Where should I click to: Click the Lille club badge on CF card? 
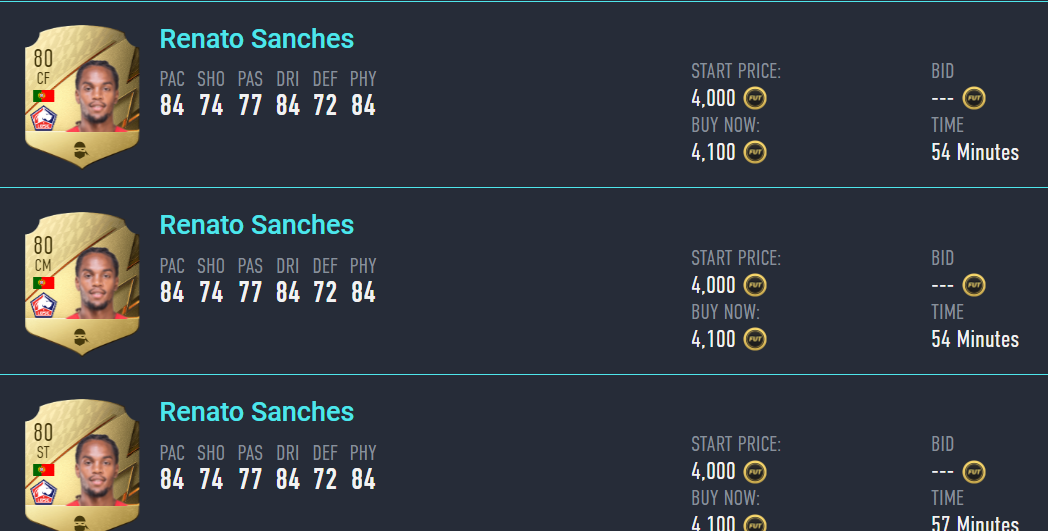pyautogui.click(x=43, y=119)
